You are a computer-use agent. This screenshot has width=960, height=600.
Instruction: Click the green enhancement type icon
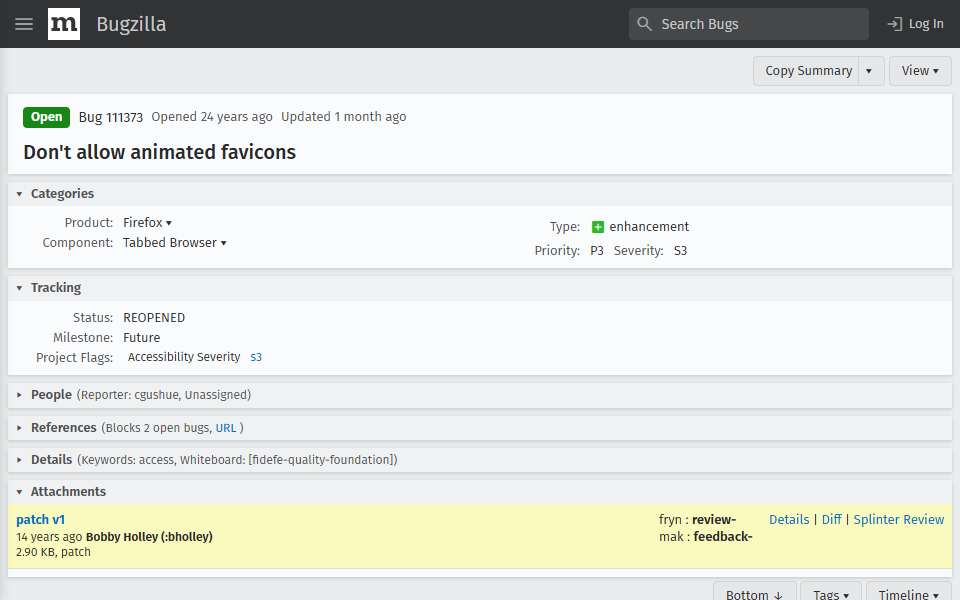coord(598,227)
